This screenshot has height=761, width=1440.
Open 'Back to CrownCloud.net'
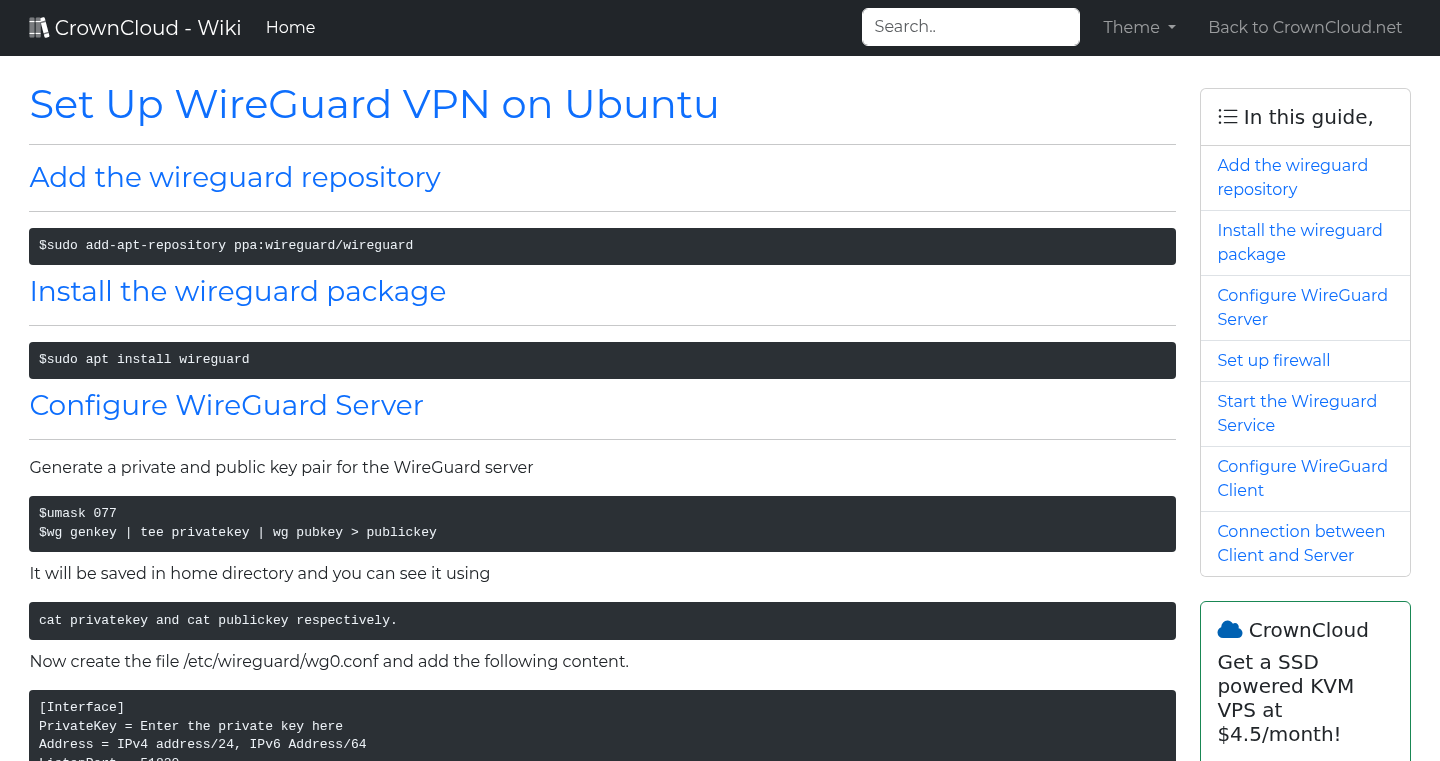tap(1305, 27)
